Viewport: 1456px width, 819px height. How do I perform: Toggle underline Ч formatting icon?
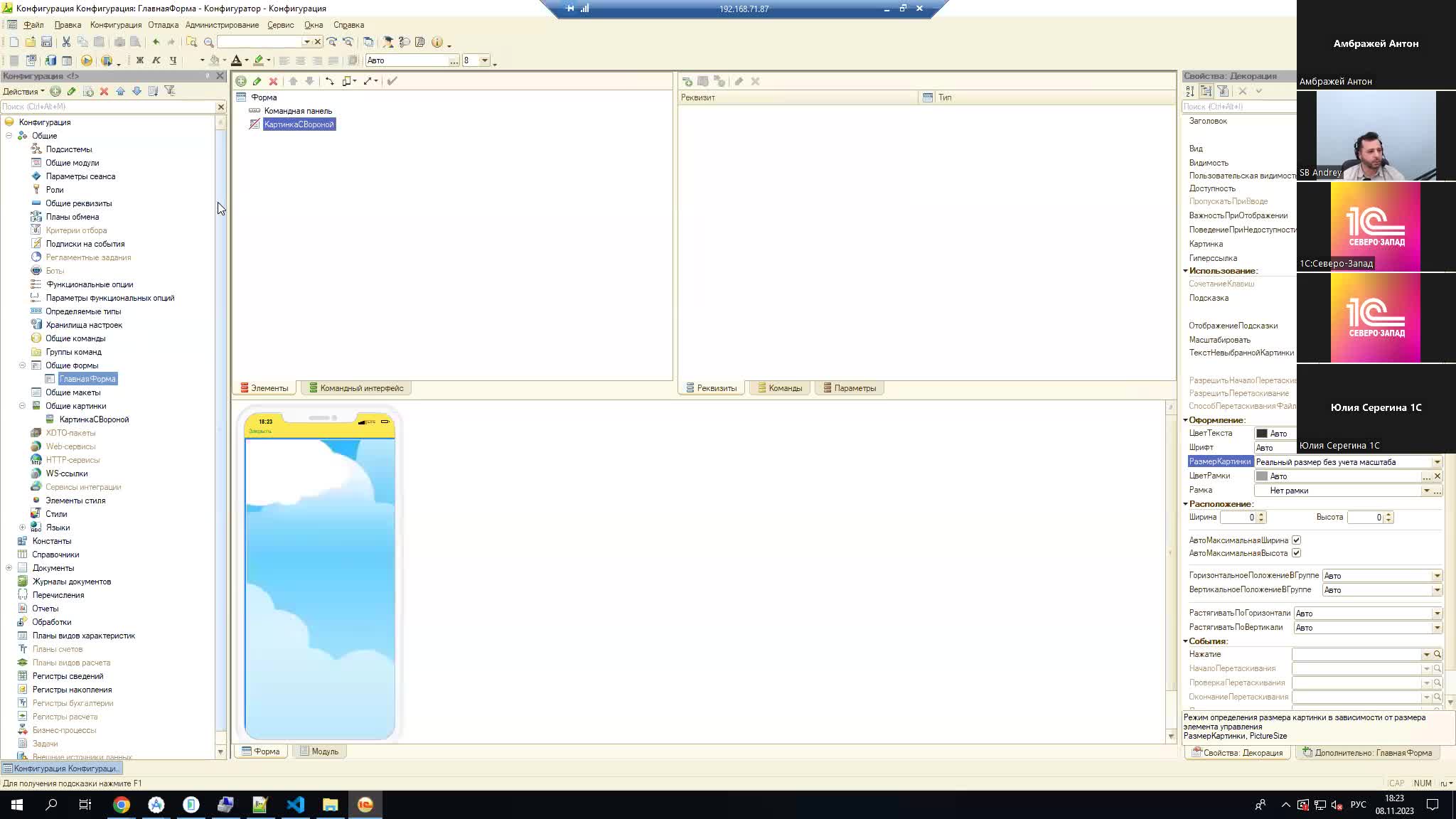pos(173,60)
